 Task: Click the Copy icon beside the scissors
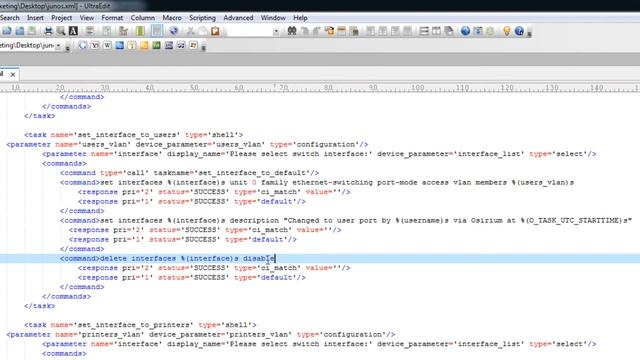click(203, 31)
